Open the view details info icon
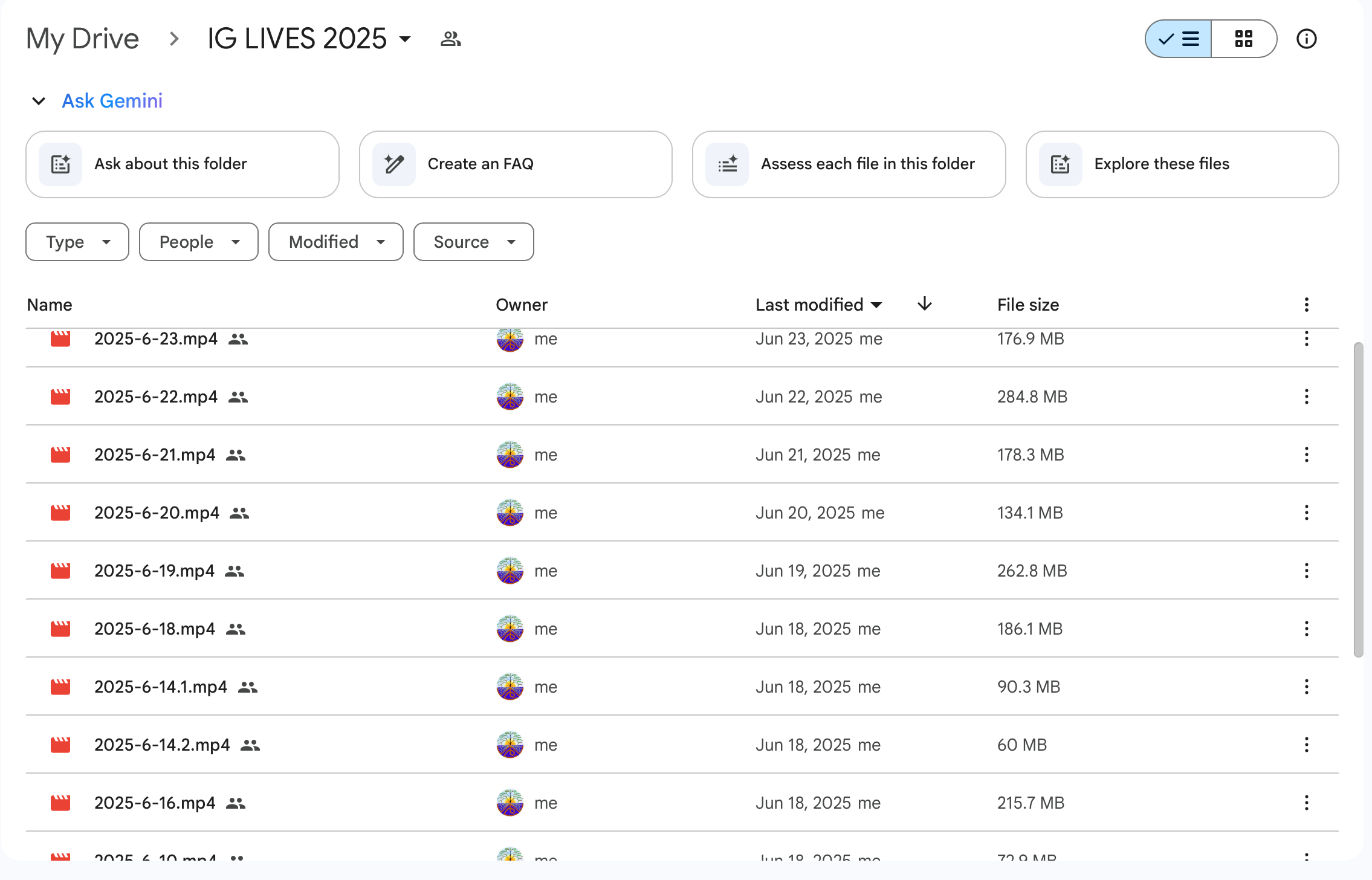 tap(1306, 39)
